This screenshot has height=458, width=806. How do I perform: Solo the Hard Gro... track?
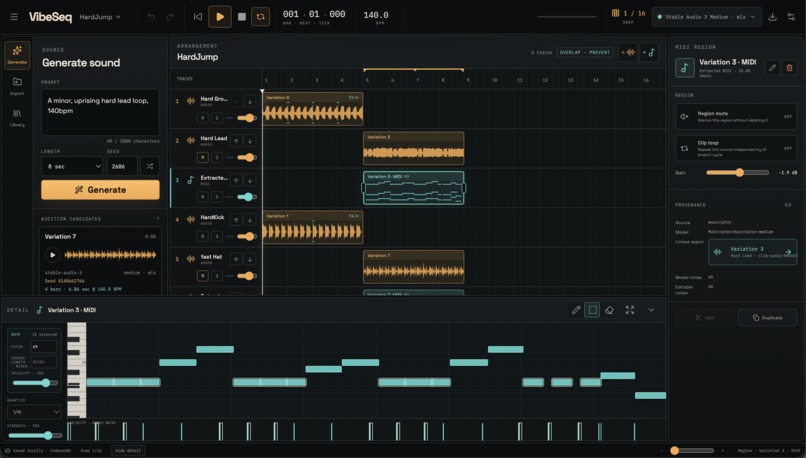217,118
